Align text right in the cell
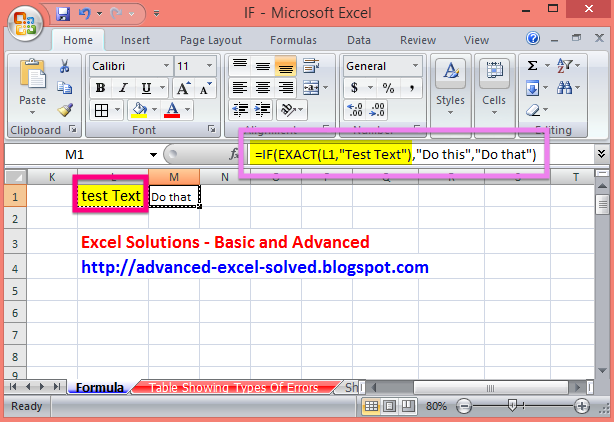 [286, 88]
